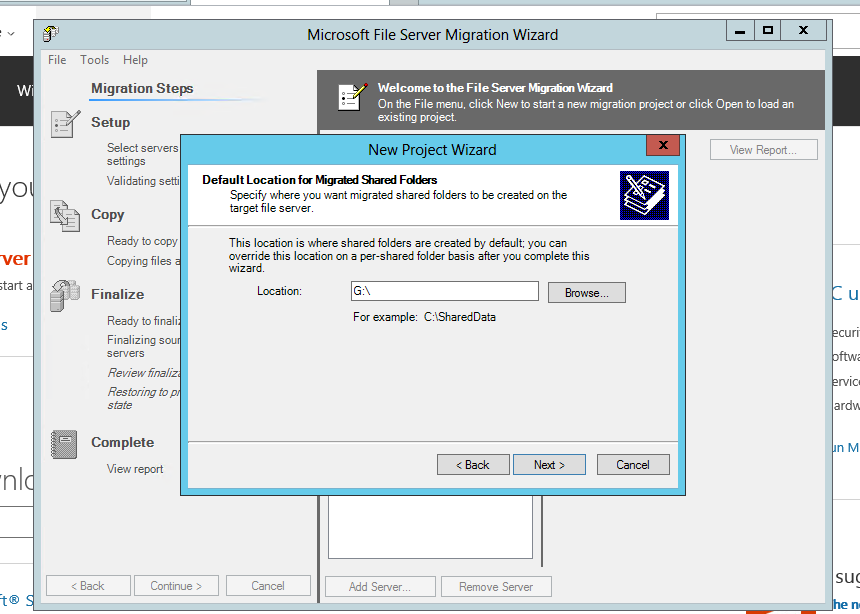The width and height of the screenshot is (860, 614).
Task: Click the Copy step icon
Action: 65,216
